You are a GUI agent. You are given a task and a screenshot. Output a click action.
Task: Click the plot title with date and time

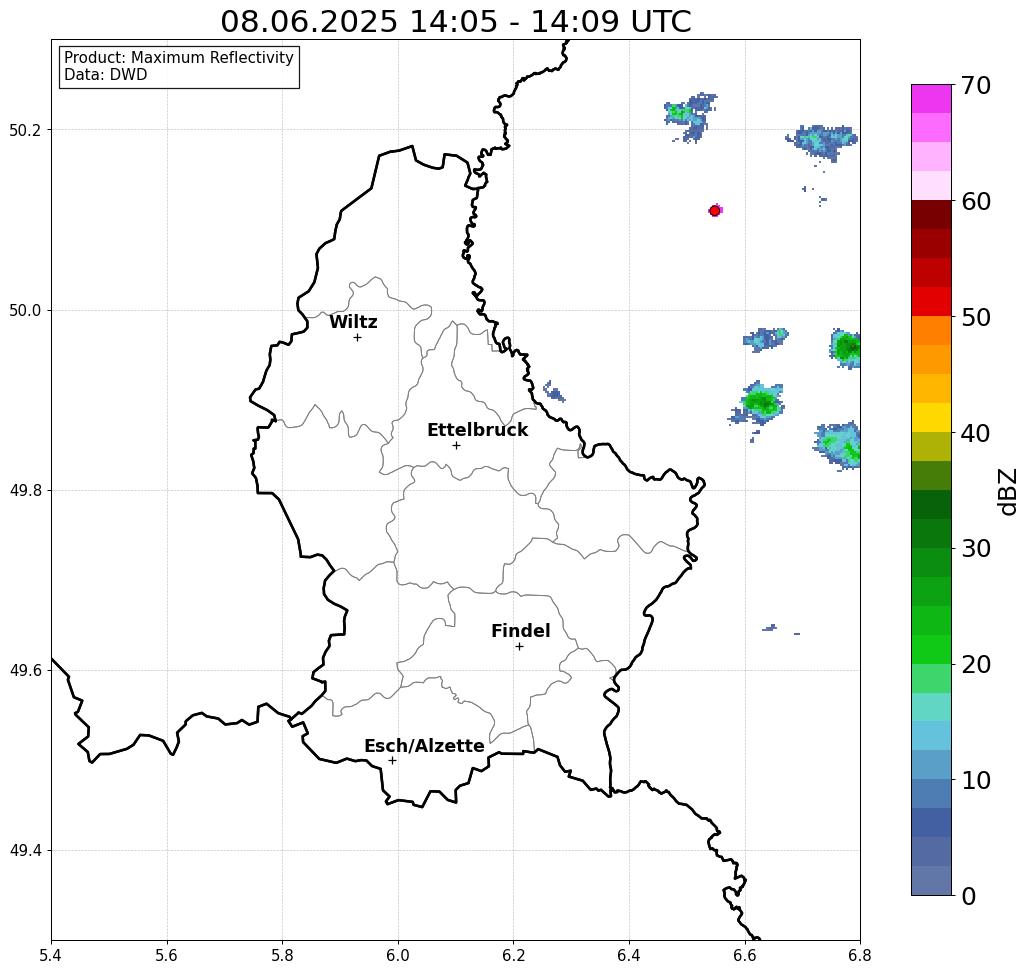(455, 21)
